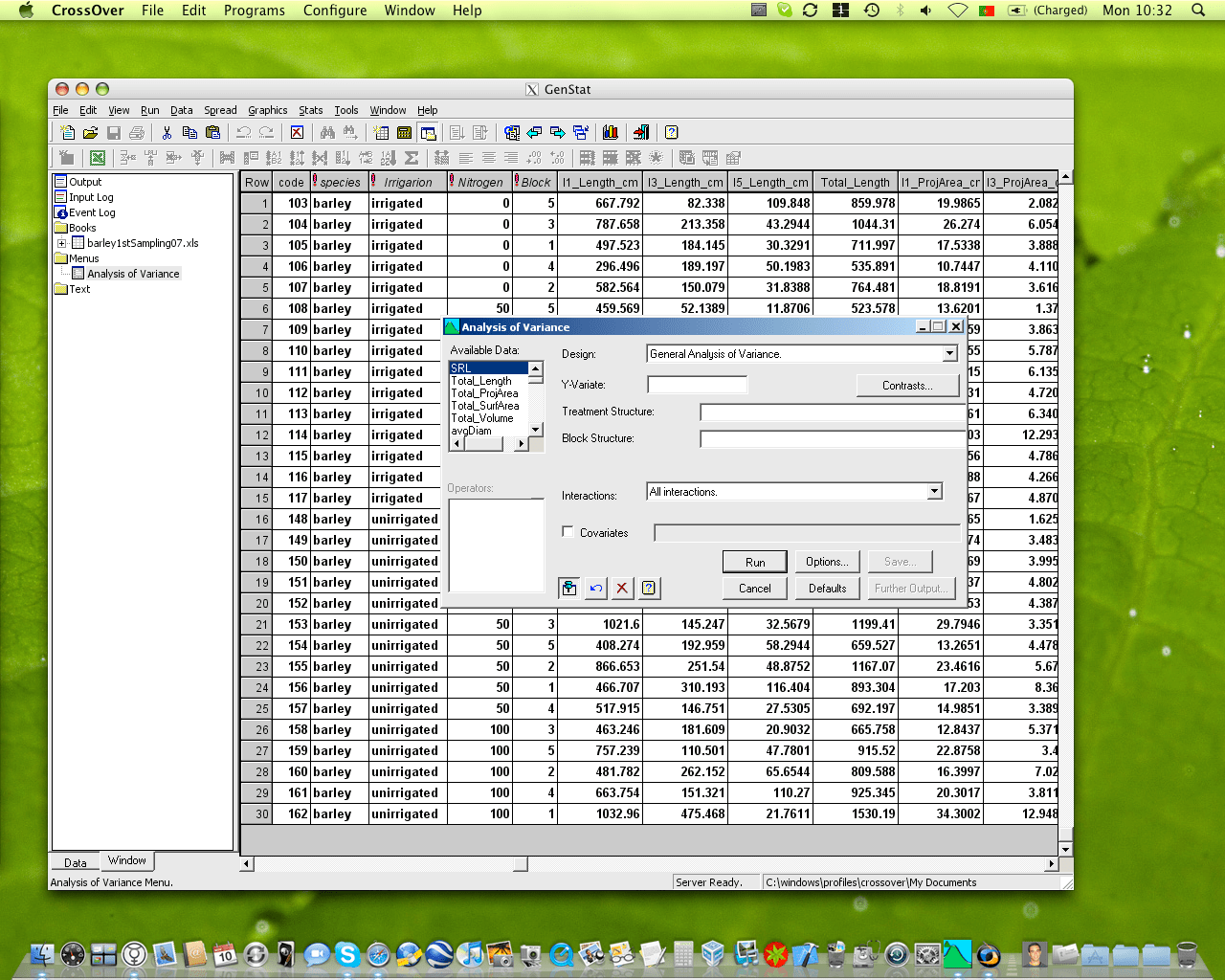1225x980 pixels.
Task: Click the Contrasts... button
Action: pyautogui.click(x=907, y=386)
